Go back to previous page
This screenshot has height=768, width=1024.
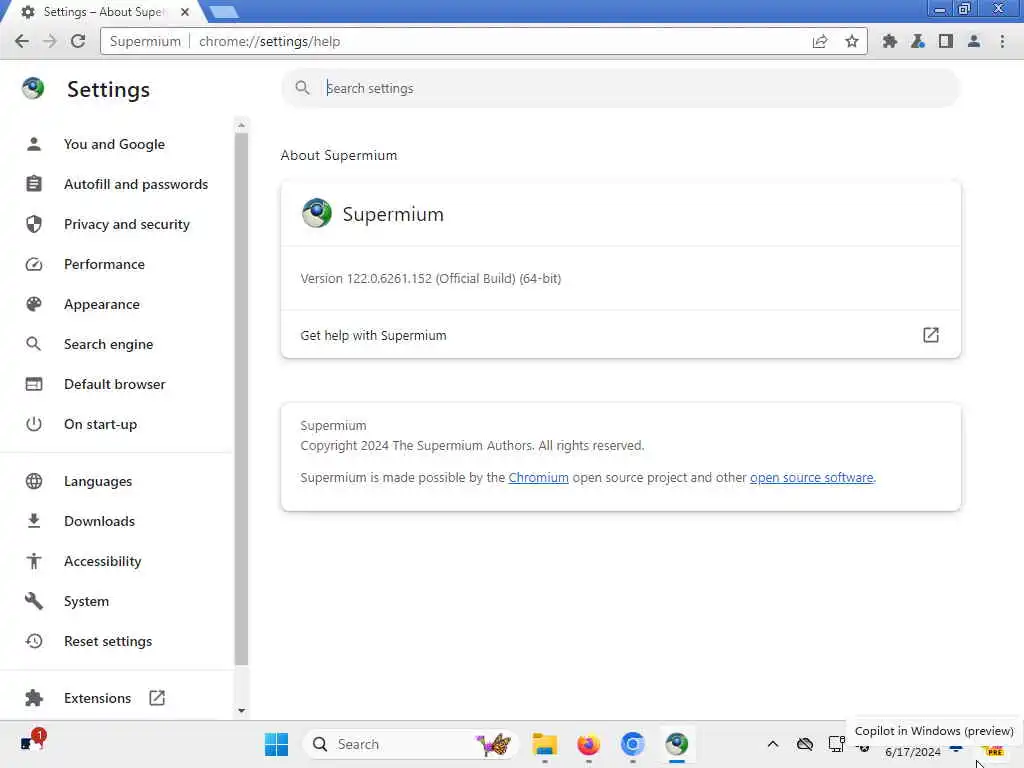(x=22, y=41)
